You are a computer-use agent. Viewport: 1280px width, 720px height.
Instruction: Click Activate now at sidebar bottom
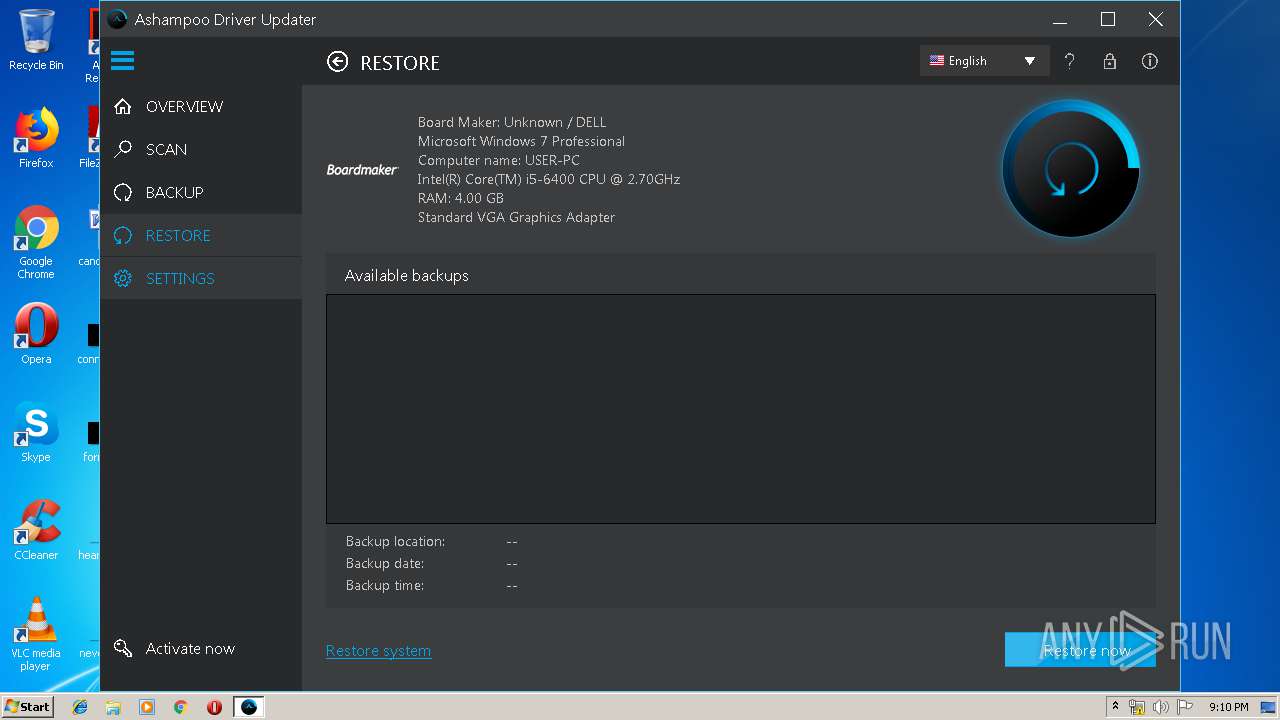tap(190, 648)
